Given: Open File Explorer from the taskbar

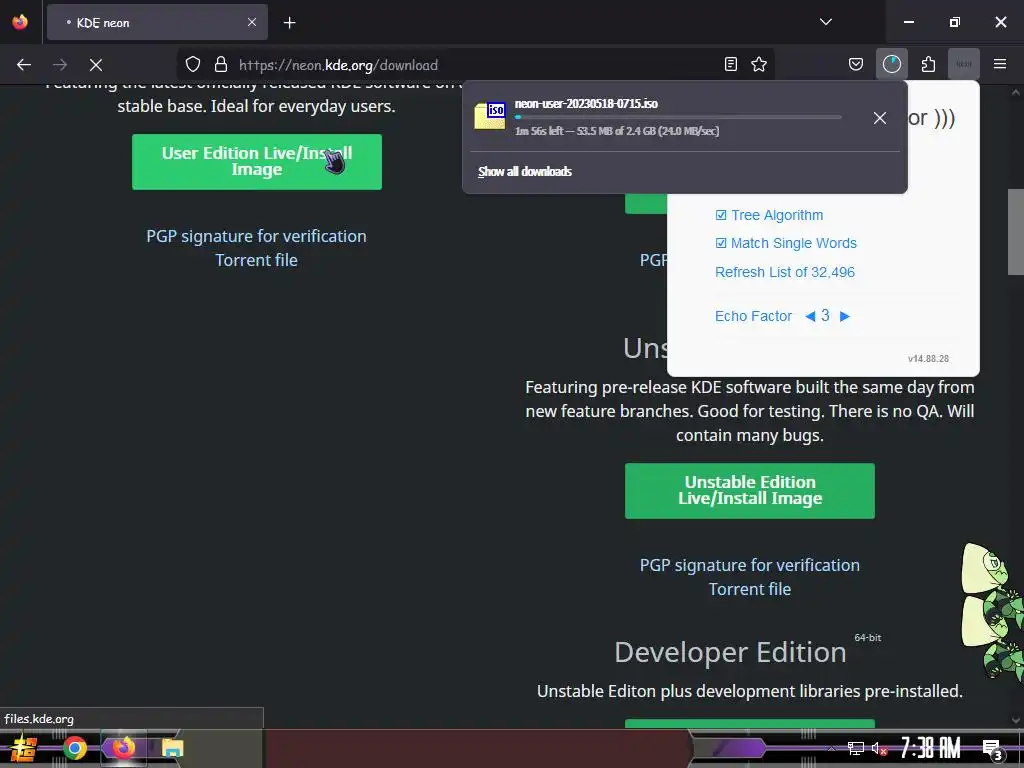Looking at the screenshot, I should pos(172,748).
